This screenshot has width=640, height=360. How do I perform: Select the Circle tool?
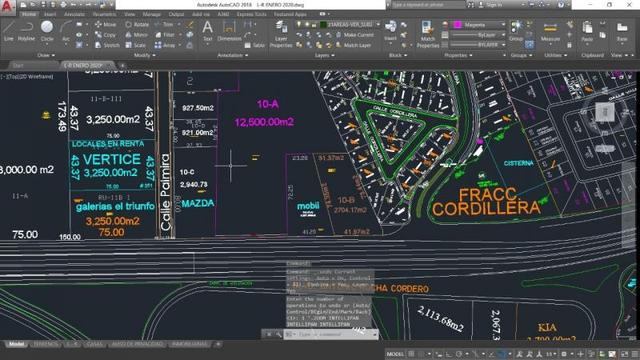[x=47, y=32]
